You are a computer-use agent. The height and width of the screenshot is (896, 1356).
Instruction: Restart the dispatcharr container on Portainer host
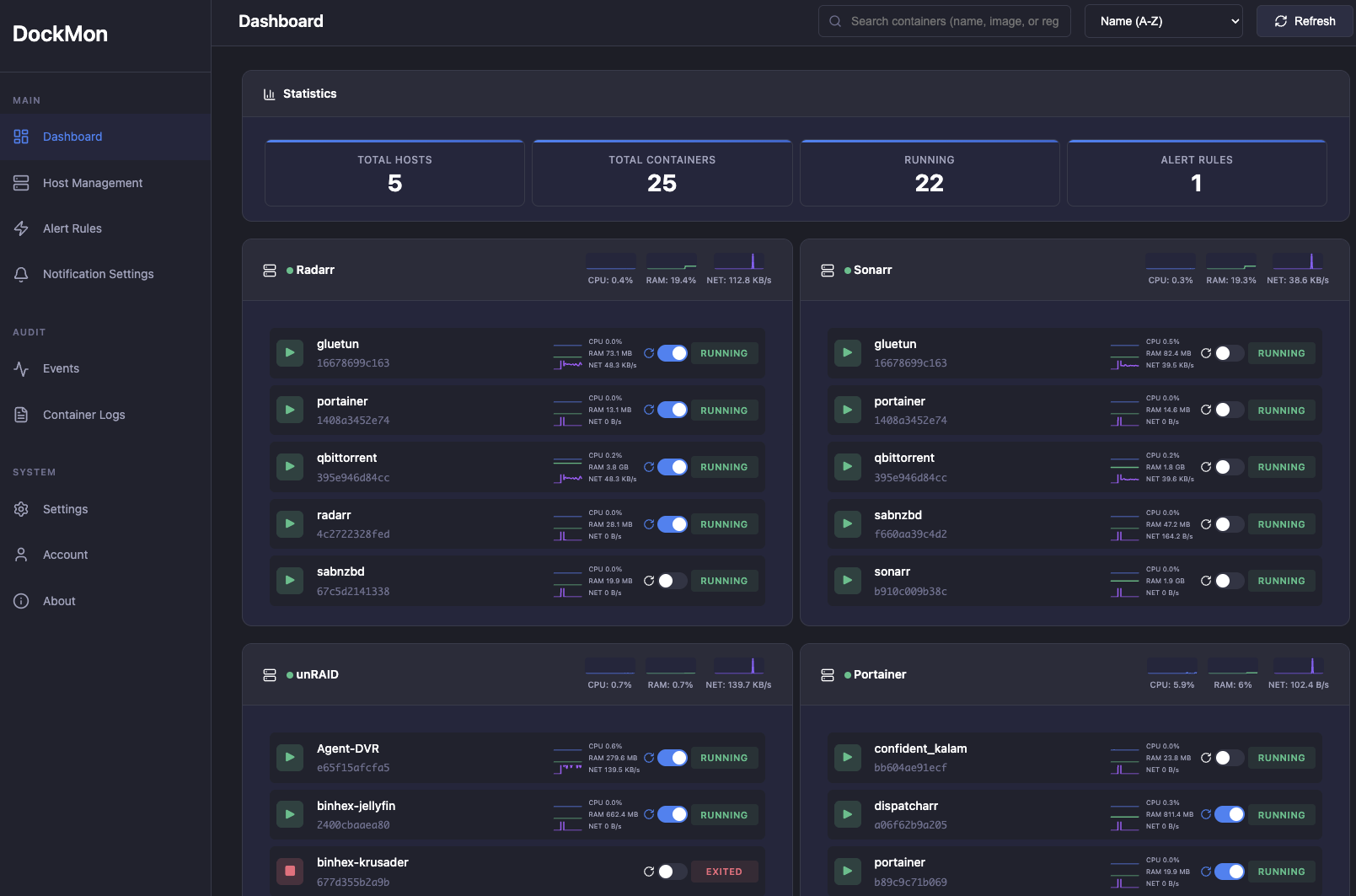tap(1206, 814)
